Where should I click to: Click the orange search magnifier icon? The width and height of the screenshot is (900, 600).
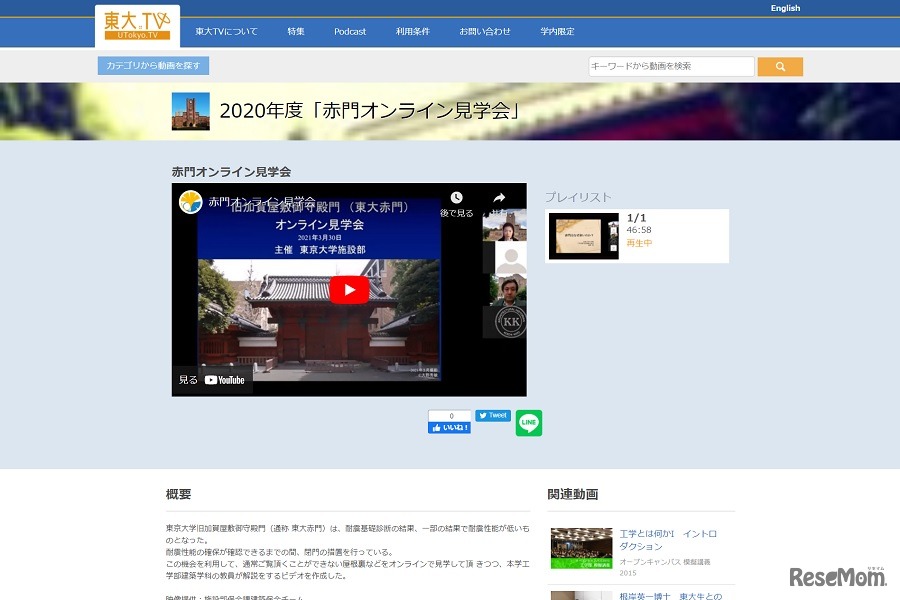[779, 66]
